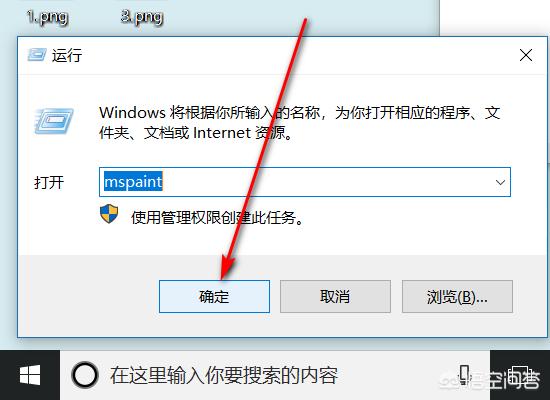550x400 pixels.
Task: Cancel the dialog with 取消
Action: click(335, 296)
